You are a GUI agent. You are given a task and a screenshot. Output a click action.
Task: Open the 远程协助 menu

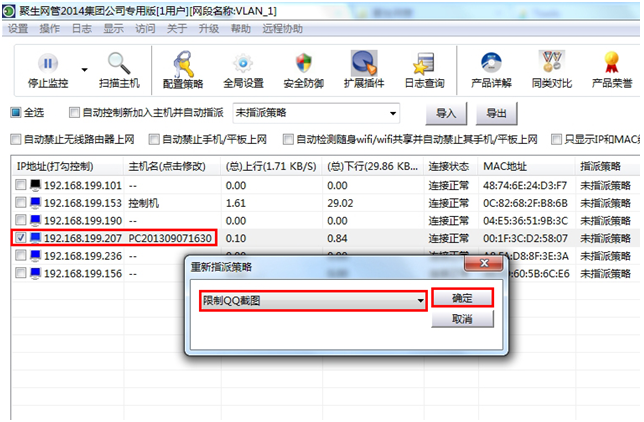click(285, 29)
